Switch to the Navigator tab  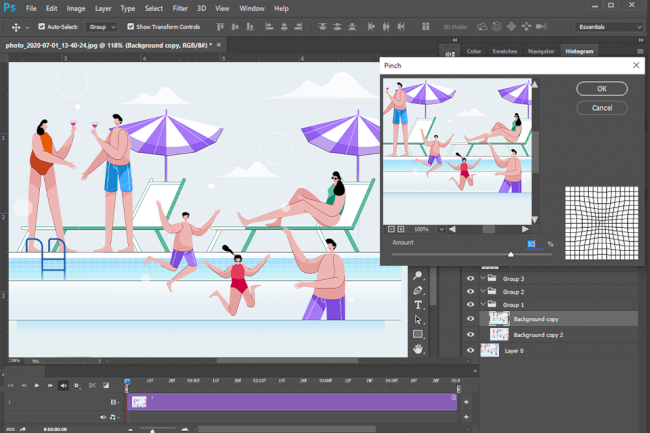(x=541, y=51)
